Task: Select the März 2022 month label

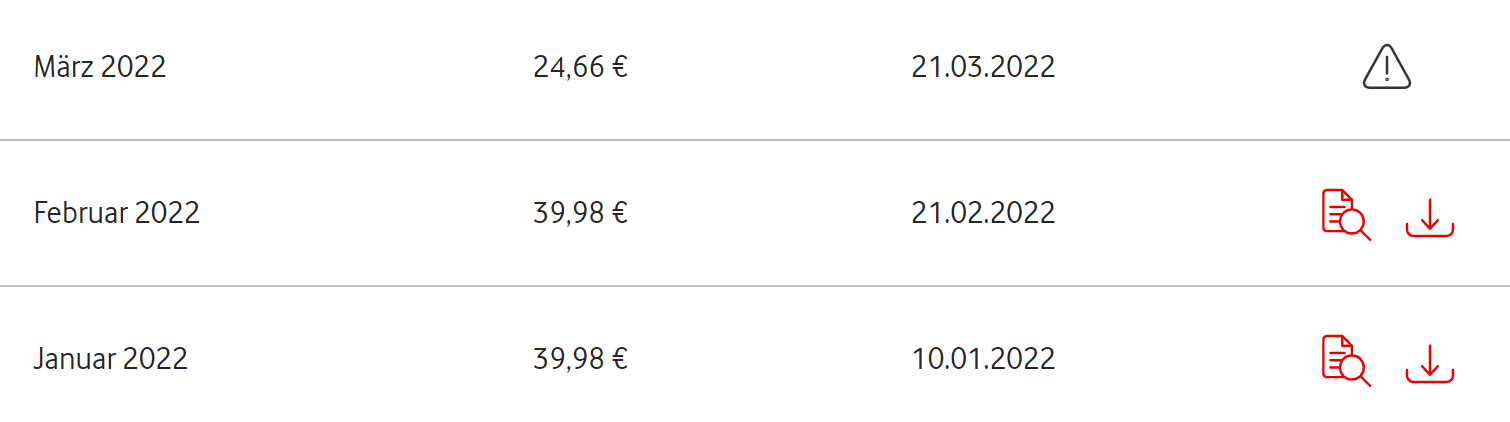Action: 100,67
